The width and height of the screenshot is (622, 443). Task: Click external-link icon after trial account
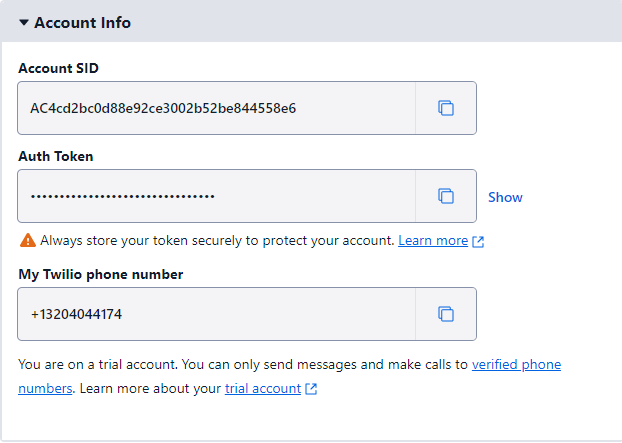(x=311, y=389)
